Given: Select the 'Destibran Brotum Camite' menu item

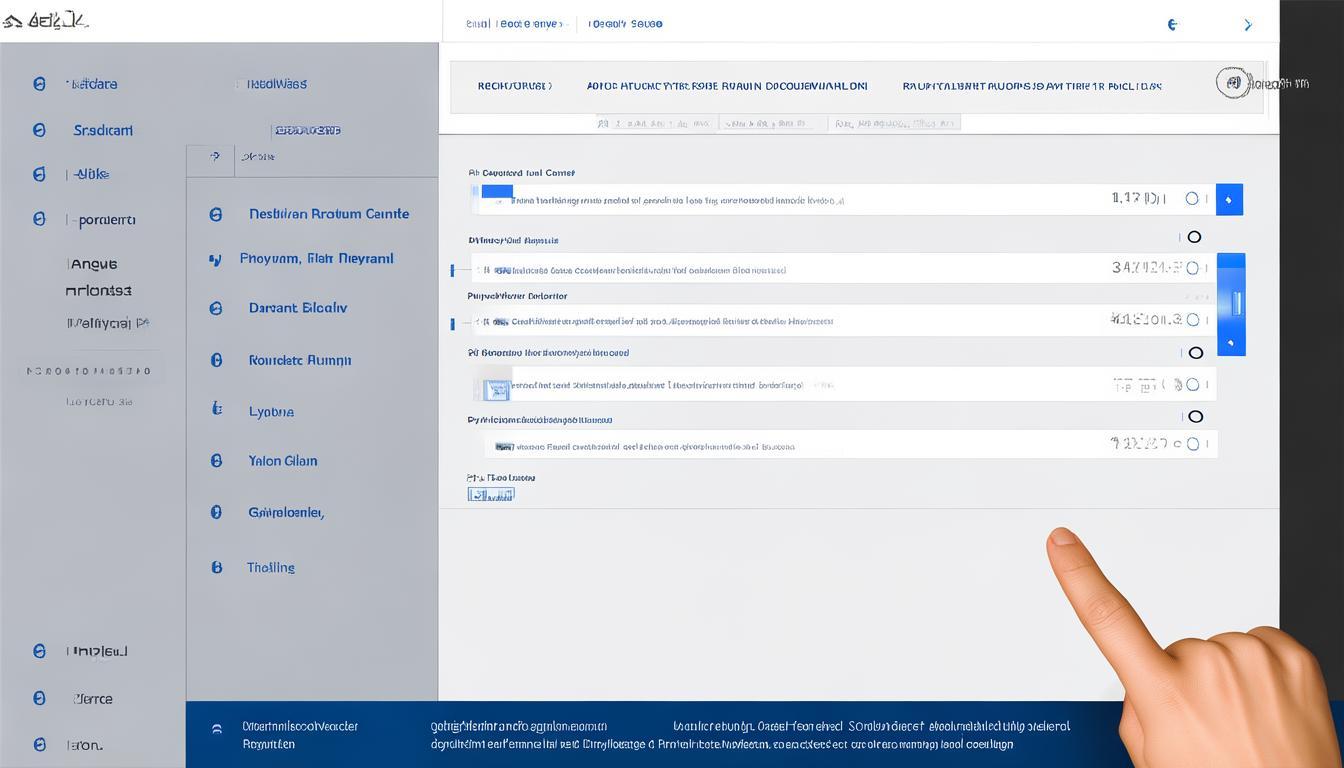Looking at the screenshot, I should click(x=328, y=214).
